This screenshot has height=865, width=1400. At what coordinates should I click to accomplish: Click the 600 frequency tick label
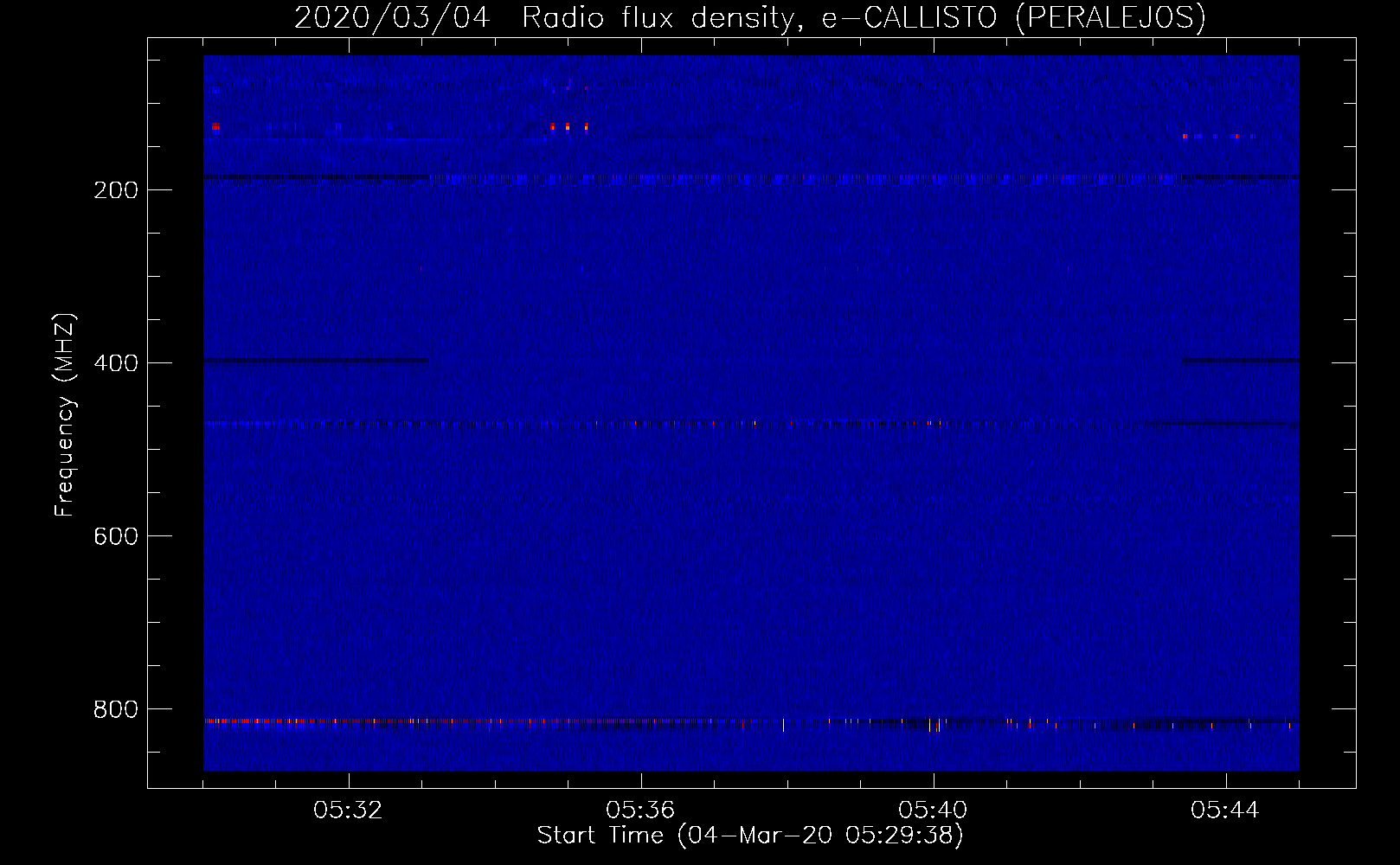point(115,536)
